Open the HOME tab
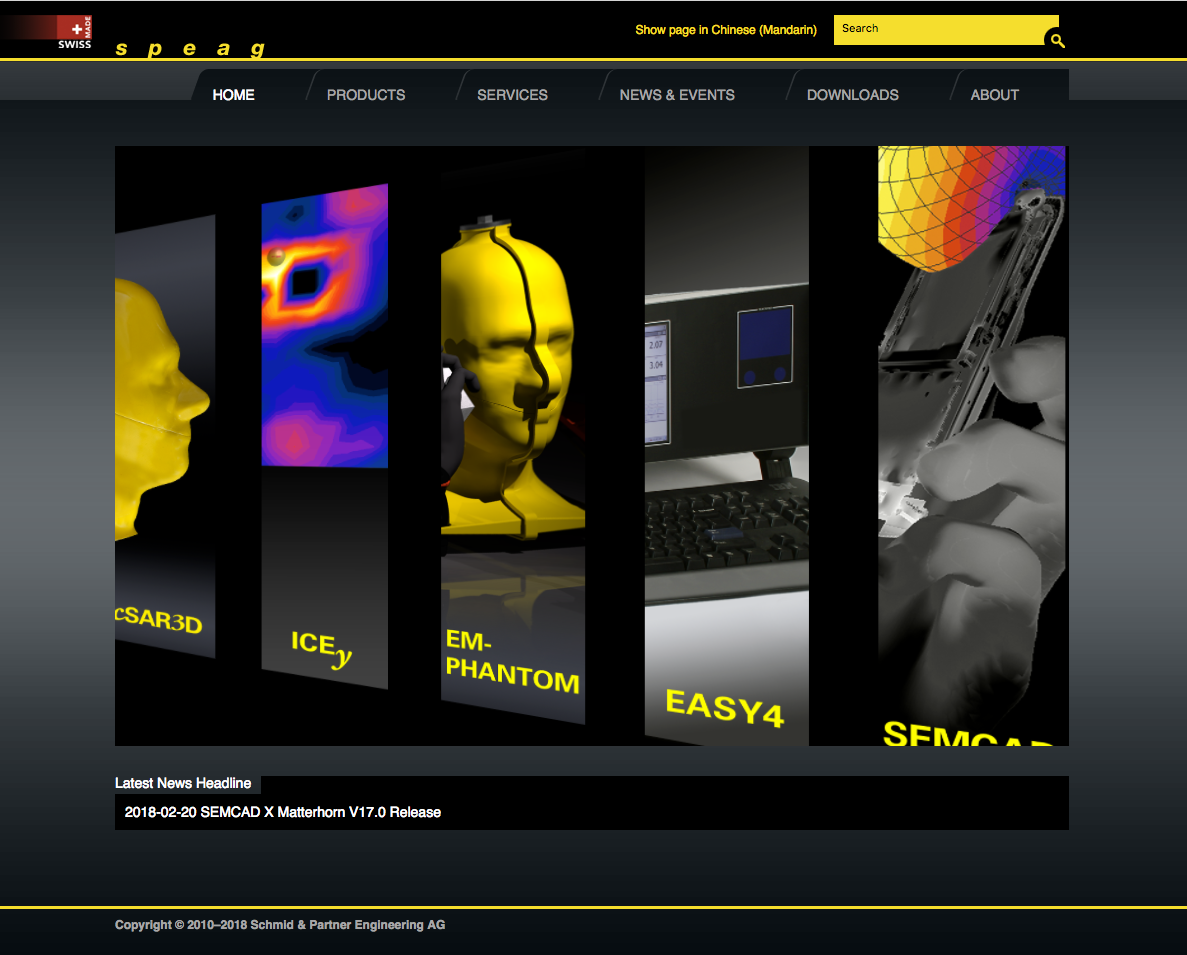The image size is (1187, 955). coord(233,95)
